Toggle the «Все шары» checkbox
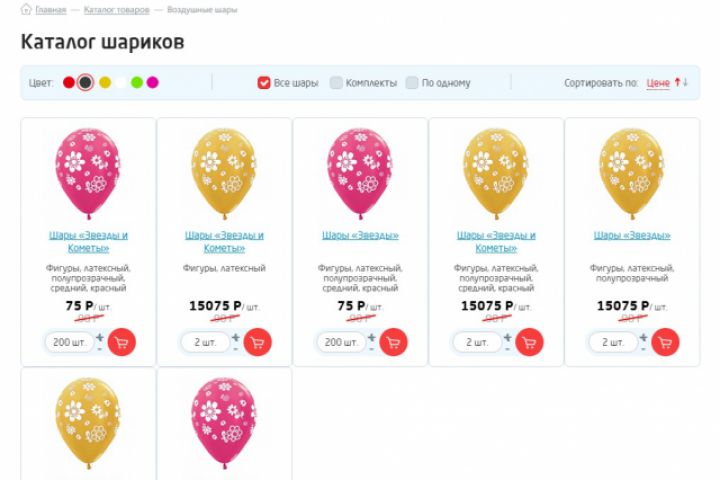This screenshot has width=720, height=480. [264, 83]
